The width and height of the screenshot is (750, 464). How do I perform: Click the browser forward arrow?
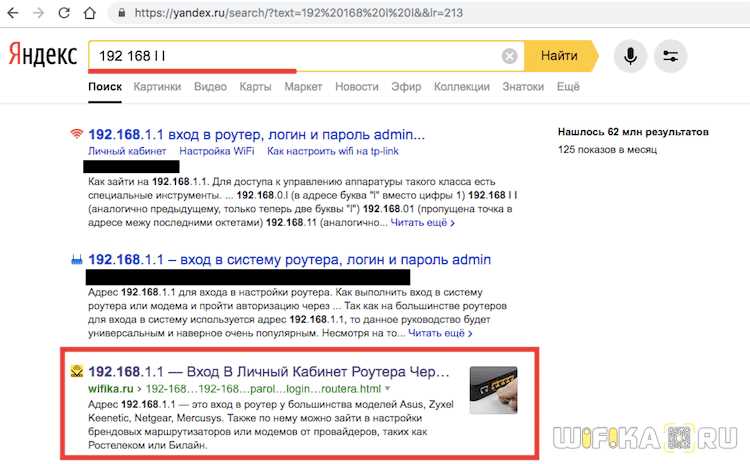[38, 13]
